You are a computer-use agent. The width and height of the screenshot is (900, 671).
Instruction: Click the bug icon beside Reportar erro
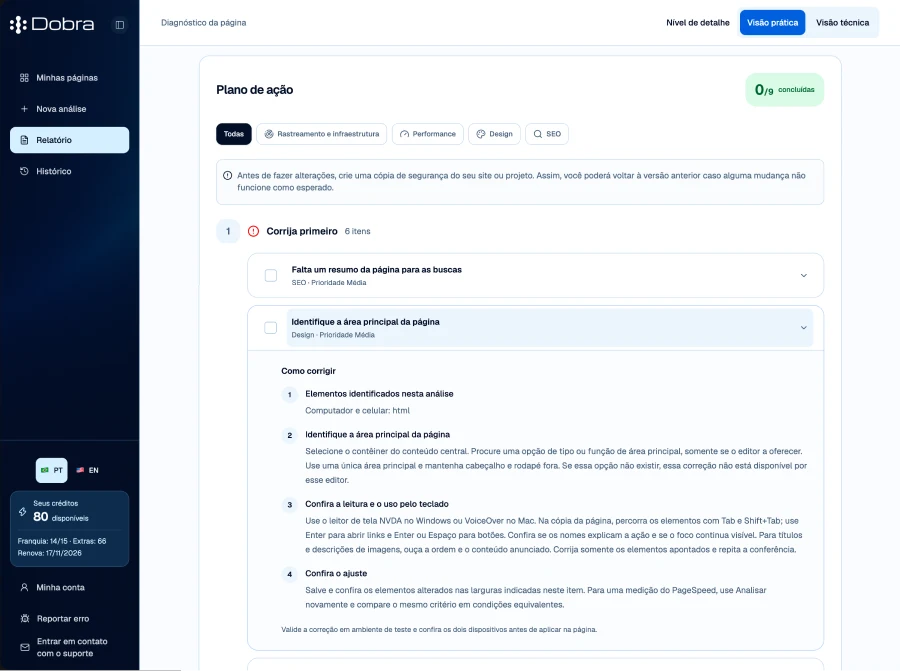point(25,618)
